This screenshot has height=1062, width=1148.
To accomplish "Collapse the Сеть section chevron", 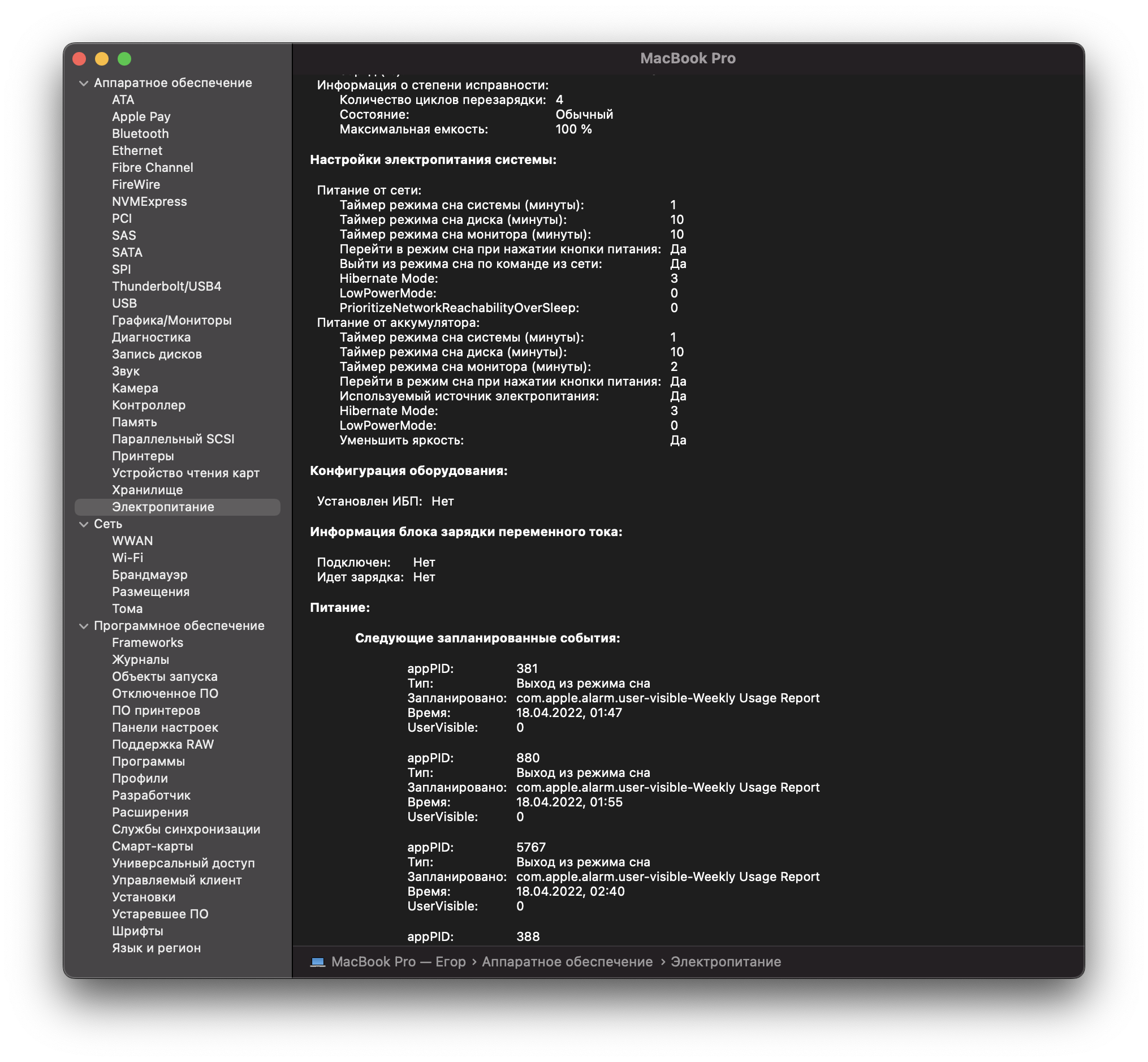I will pyautogui.click(x=84, y=524).
